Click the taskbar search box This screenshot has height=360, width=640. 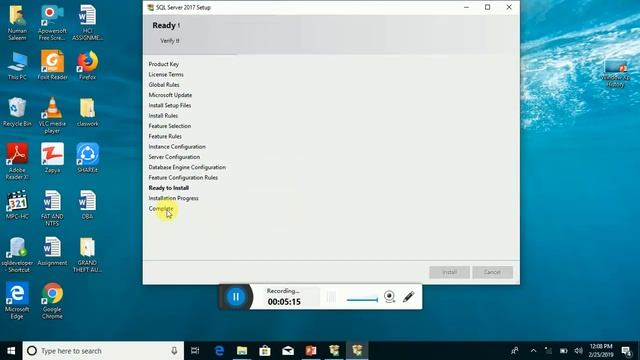point(103,351)
